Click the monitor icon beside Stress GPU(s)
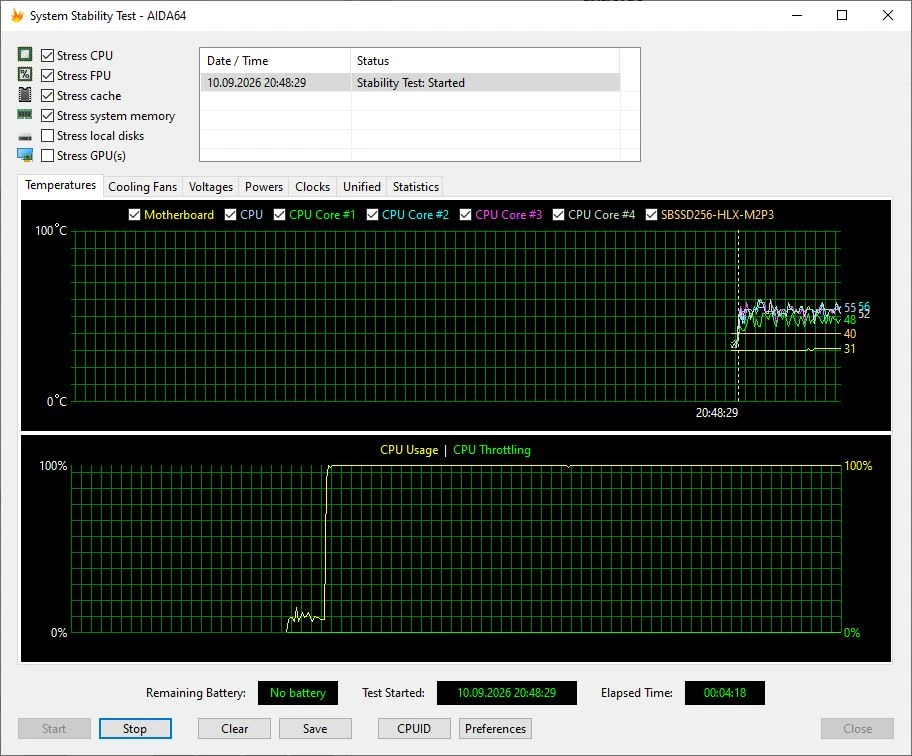The height and width of the screenshot is (756, 912). pos(24,155)
